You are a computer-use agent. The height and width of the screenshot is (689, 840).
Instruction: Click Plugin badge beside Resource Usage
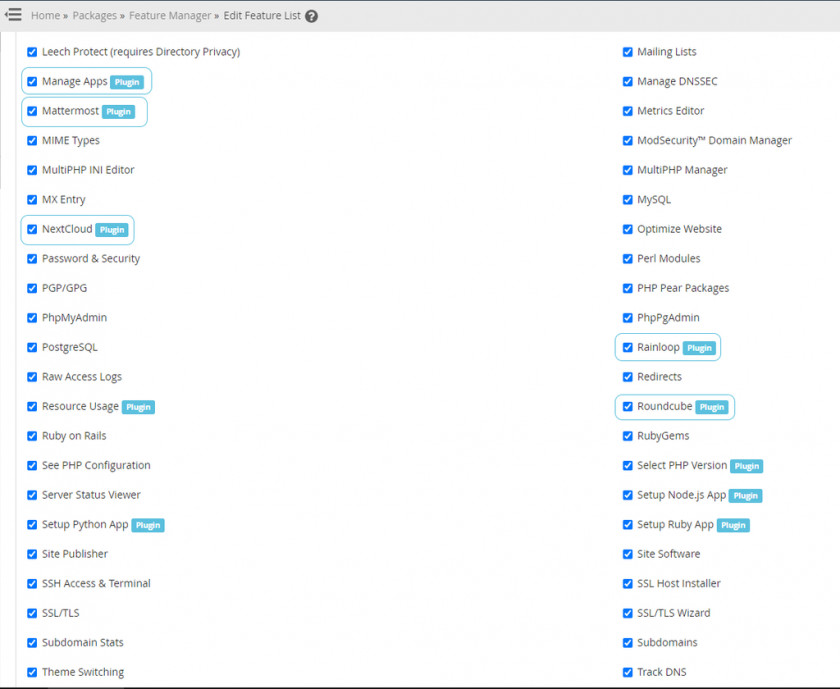pos(138,407)
